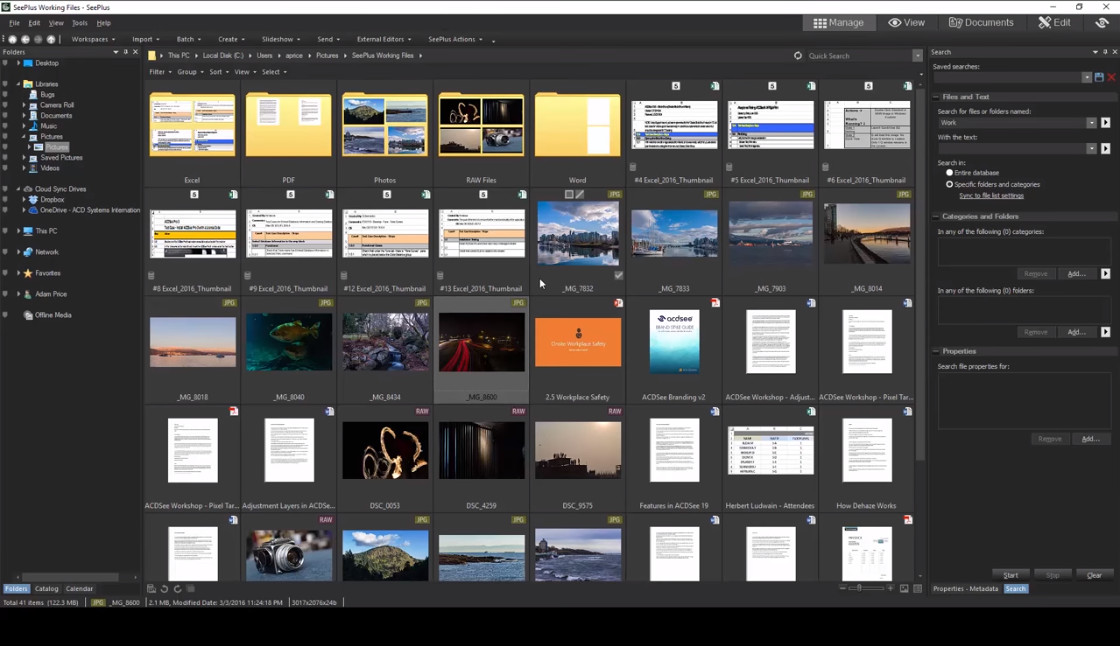The width and height of the screenshot is (1120, 647).
Task: Click the thumbnail zoom slider
Action: point(857,588)
